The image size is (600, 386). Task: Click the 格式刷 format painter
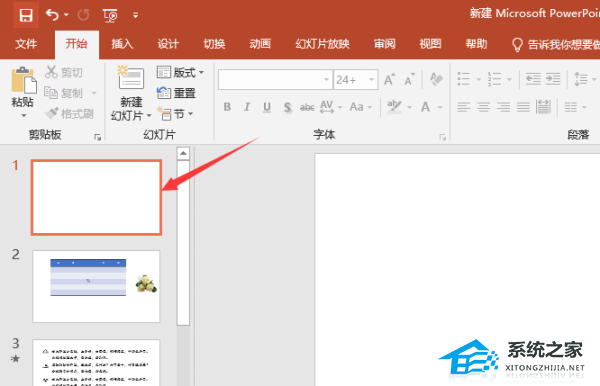[69, 113]
